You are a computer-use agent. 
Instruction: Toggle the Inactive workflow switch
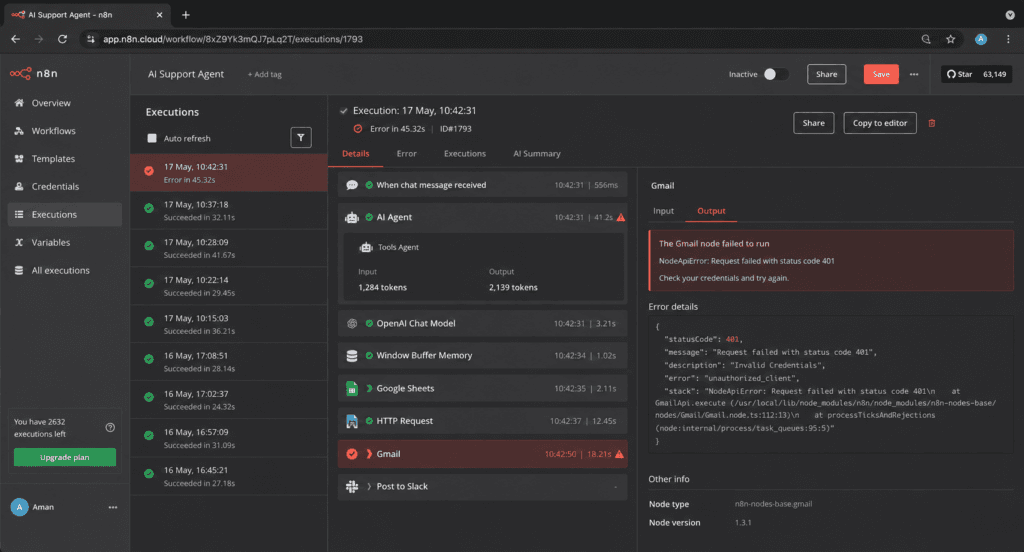pyautogui.click(x=776, y=74)
